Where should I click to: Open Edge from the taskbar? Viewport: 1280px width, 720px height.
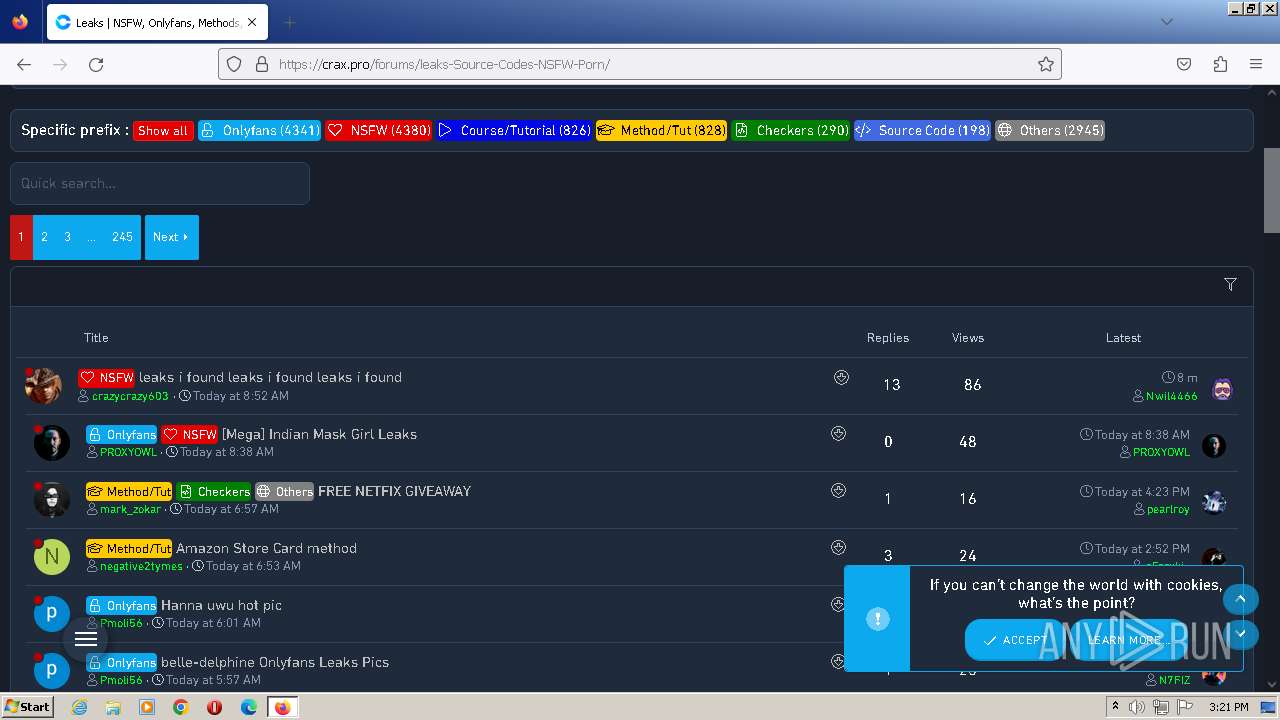point(248,707)
